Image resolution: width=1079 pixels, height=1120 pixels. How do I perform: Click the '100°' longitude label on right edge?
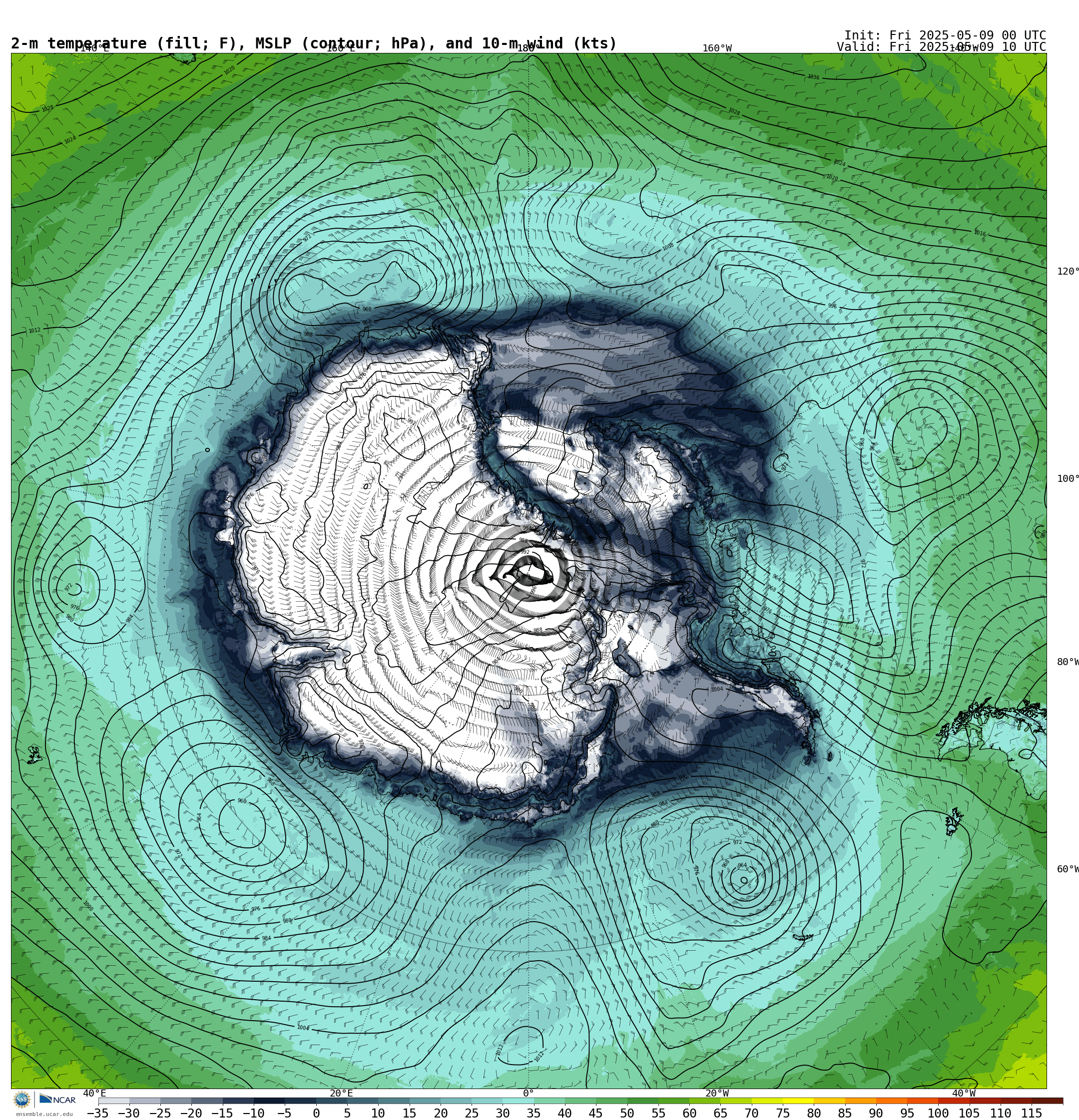[1067, 479]
